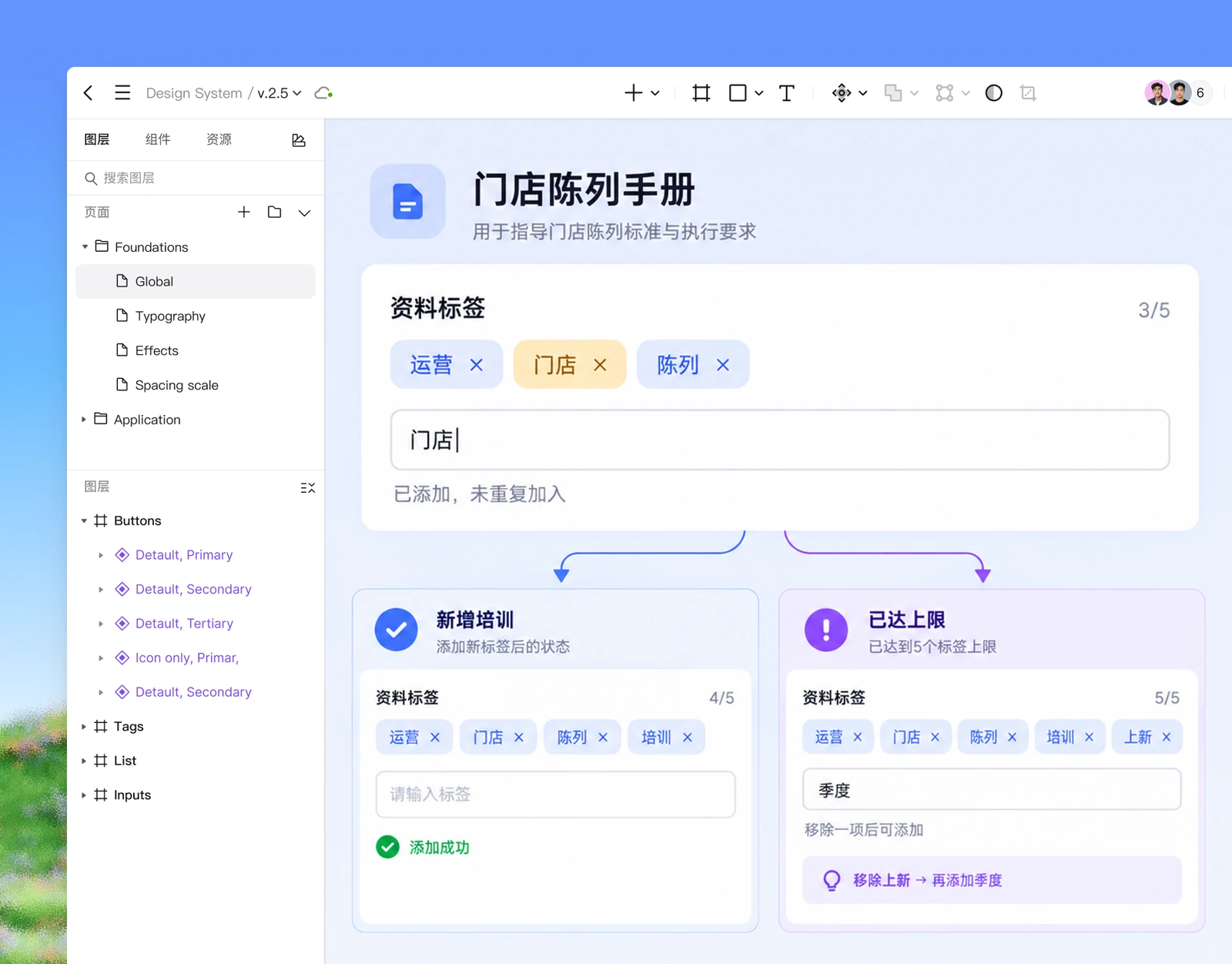This screenshot has width=1232, height=964.
Task: Collapse the 页面 section chevron
Action: click(x=305, y=213)
